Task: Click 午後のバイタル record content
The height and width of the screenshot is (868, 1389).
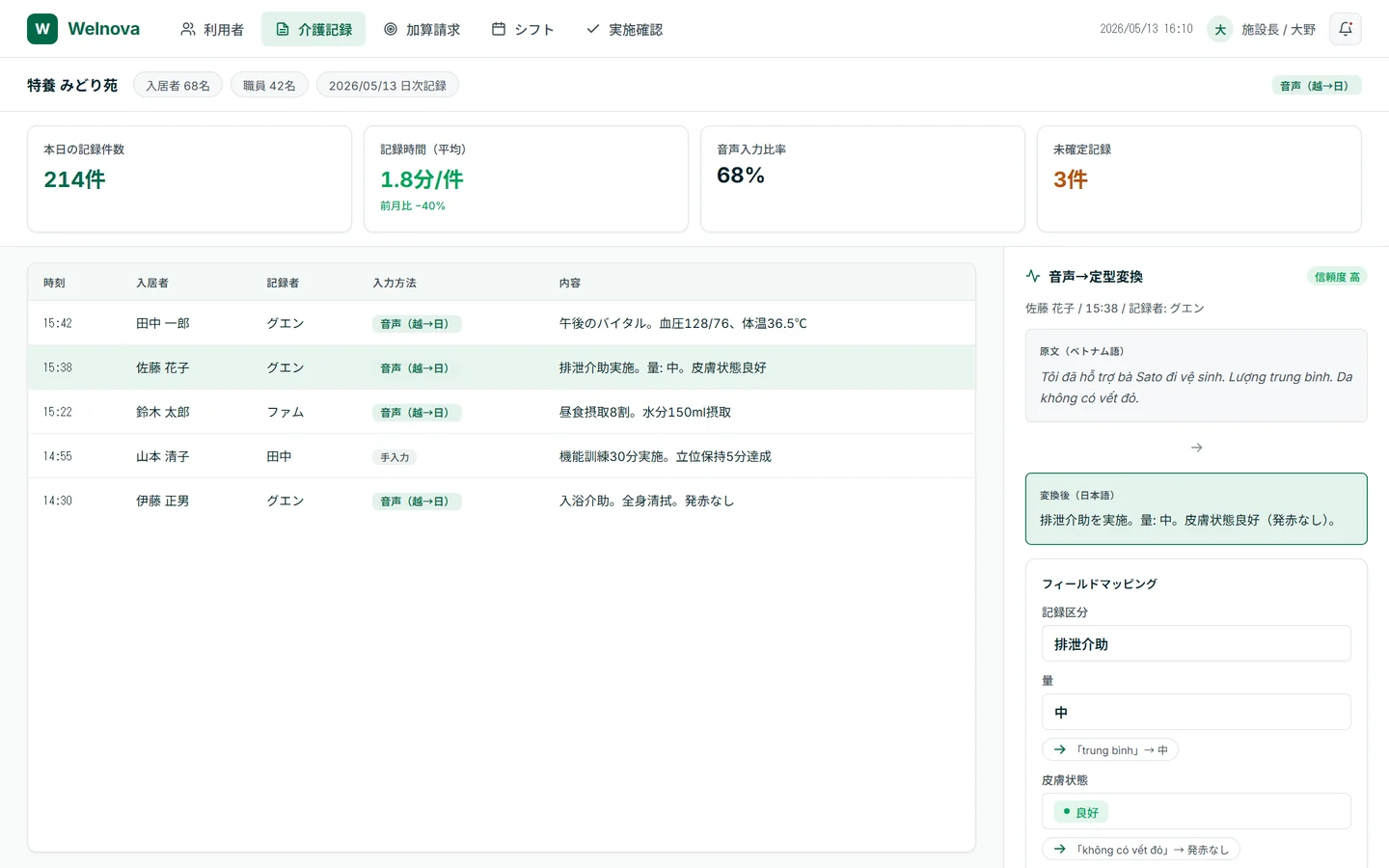Action: (x=683, y=323)
